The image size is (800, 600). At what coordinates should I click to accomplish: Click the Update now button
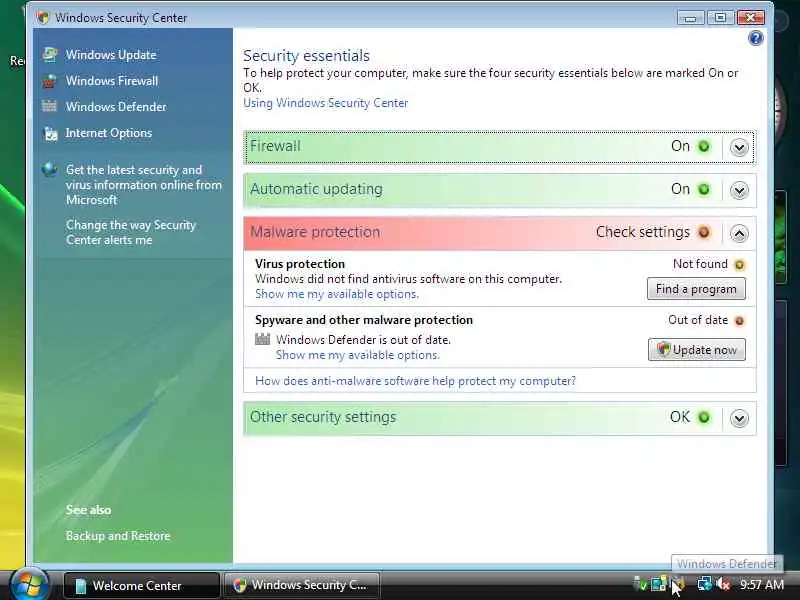pyautogui.click(x=697, y=349)
